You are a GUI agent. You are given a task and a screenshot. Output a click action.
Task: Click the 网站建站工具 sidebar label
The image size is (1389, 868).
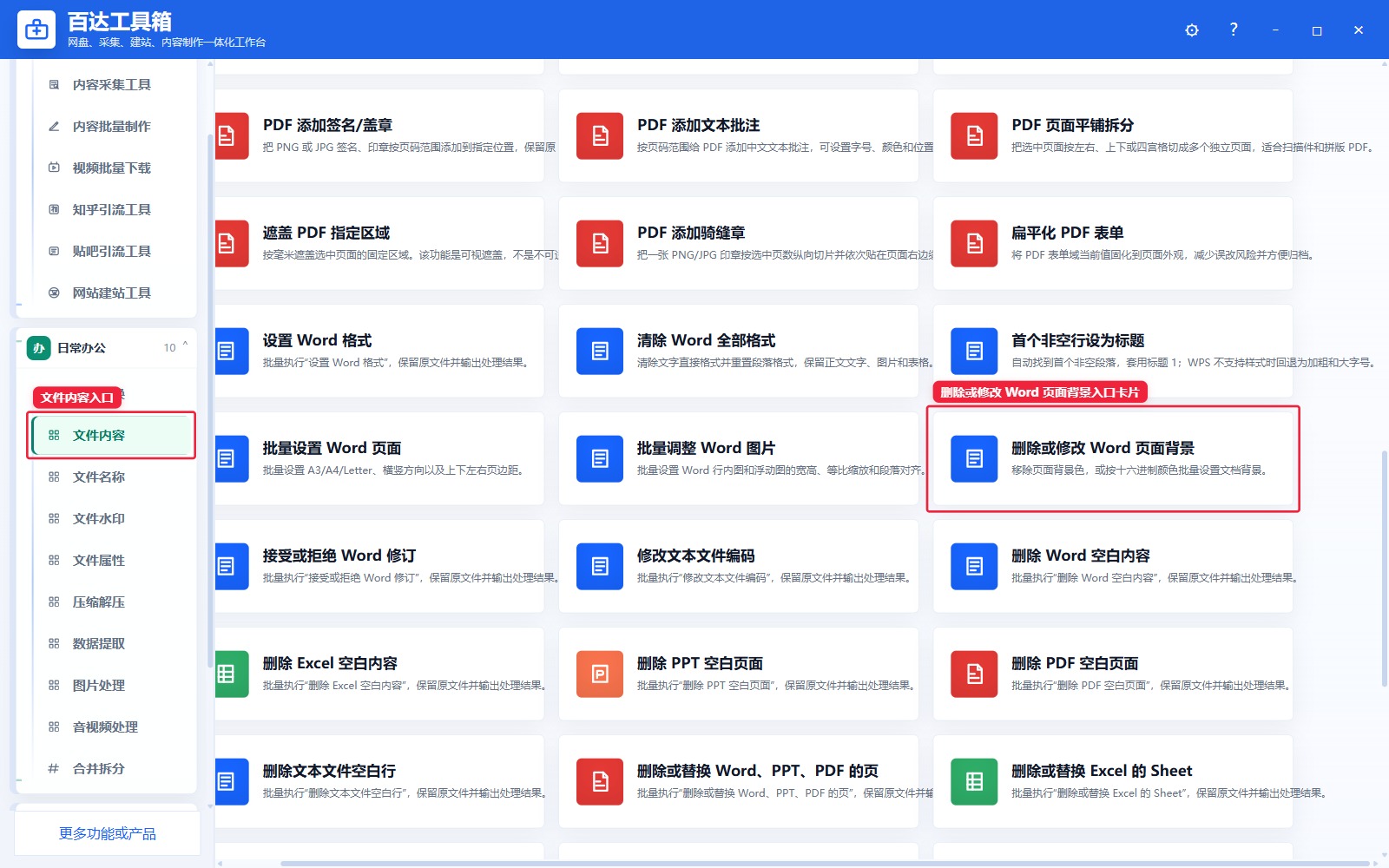coord(112,293)
